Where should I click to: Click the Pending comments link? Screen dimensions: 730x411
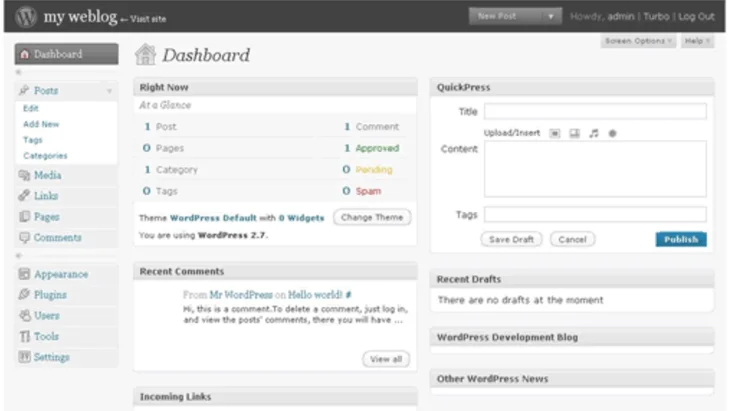tap(374, 169)
